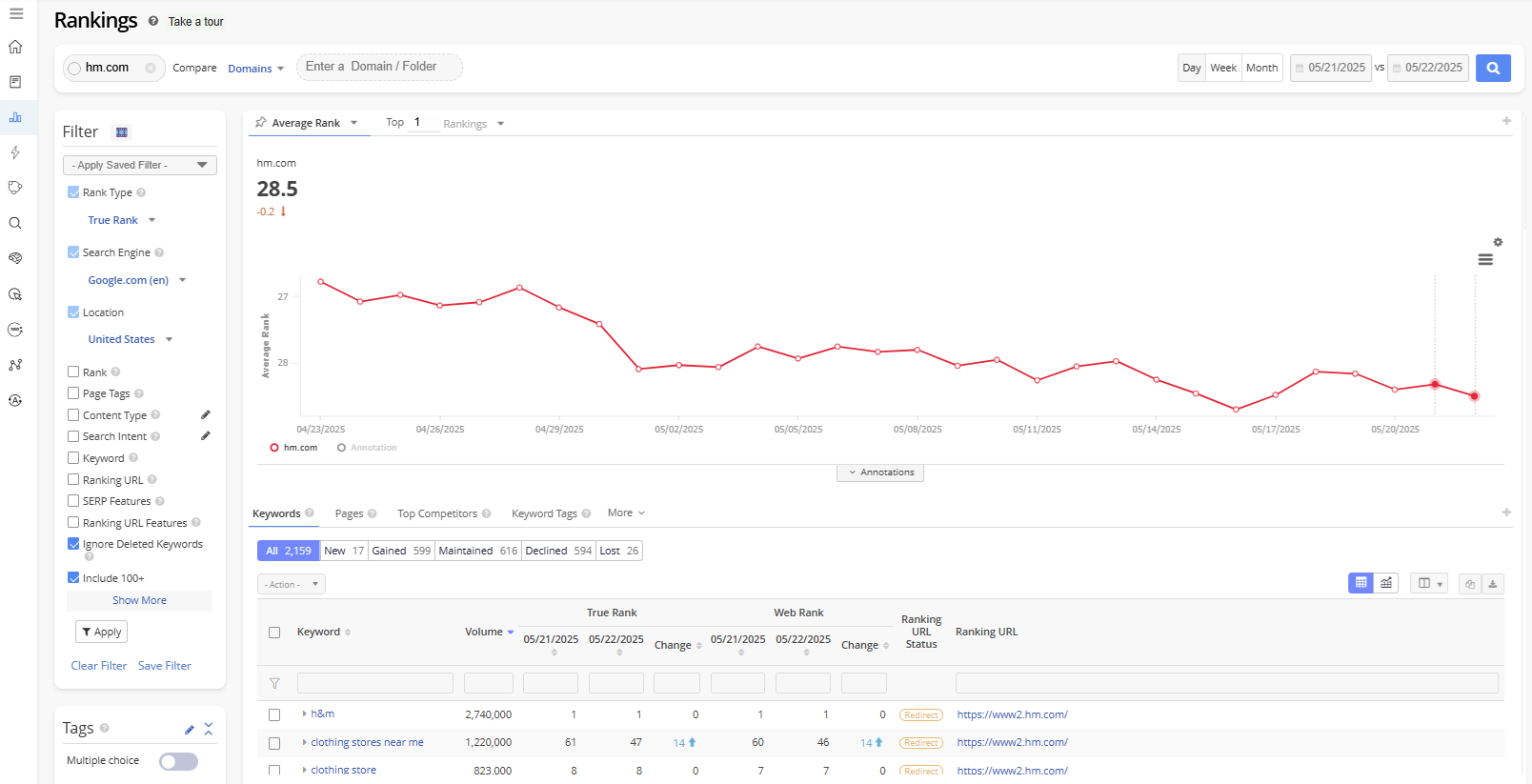Click the Clear Filter link

[x=98, y=666]
